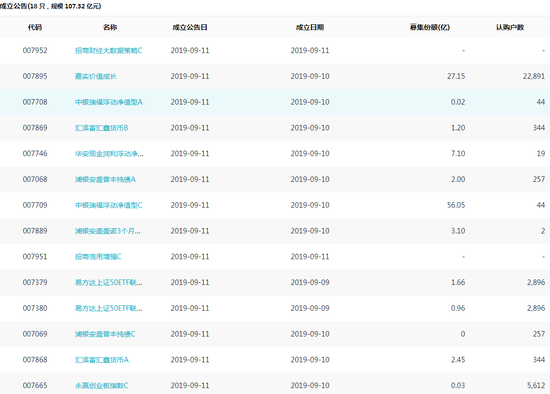Select the code 007708

click(x=35, y=102)
